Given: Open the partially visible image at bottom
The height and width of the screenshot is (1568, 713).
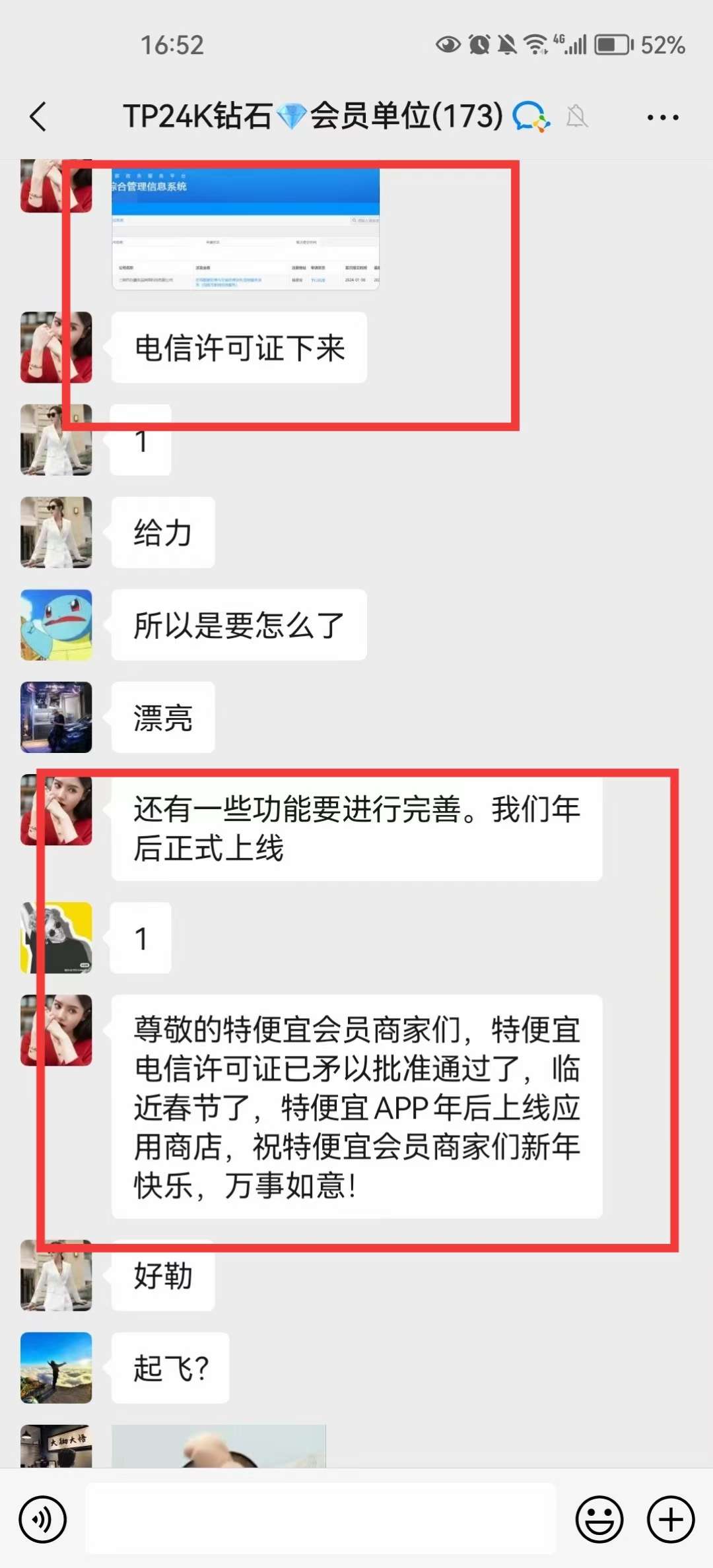Looking at the screenshot, I should point(219,1445).
